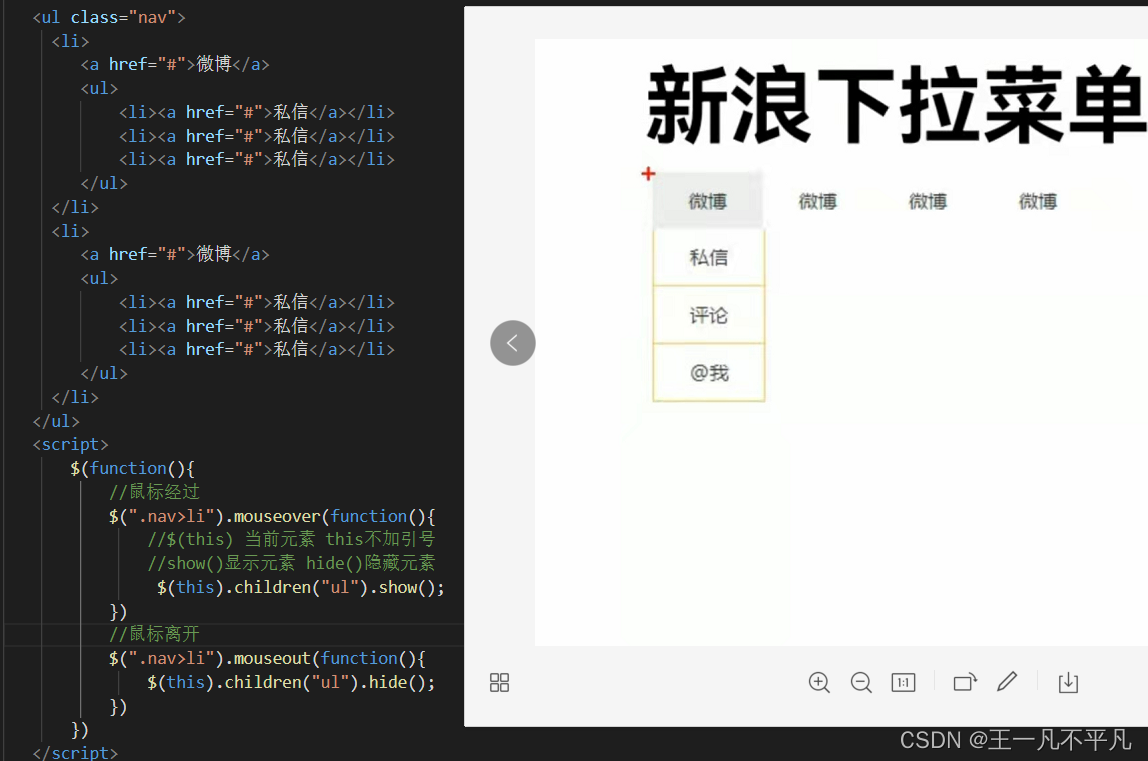Image resolution: width=1148 pixels, height=761 pixels.
Task: Click the 当前元素 this不加引号 comment line
Action: (291, 539)
